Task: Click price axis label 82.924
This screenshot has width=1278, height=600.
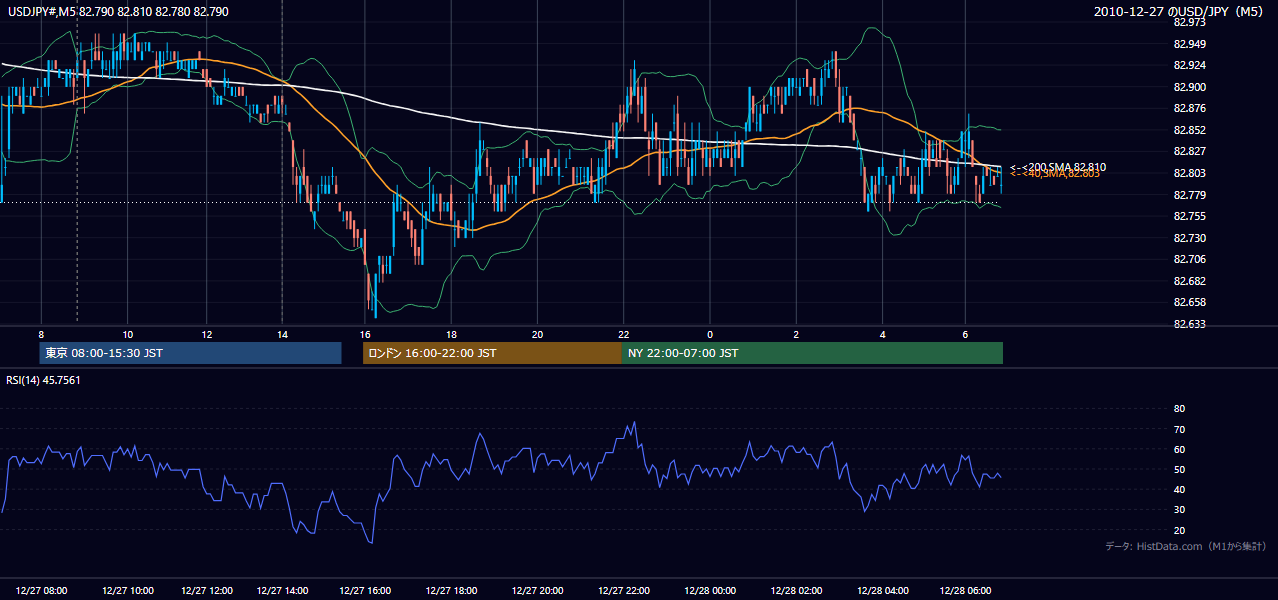Action: pyautogui.click(x=1189, y=66)
